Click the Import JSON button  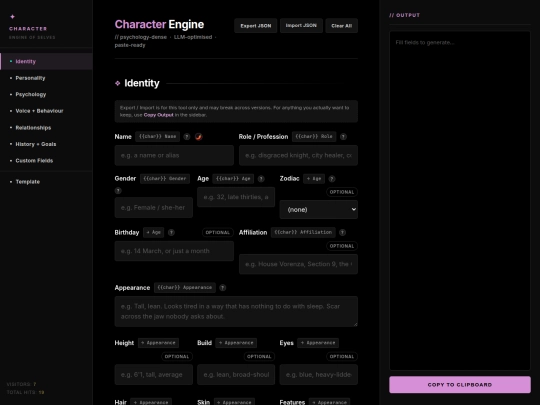click(x=301, y=26)
